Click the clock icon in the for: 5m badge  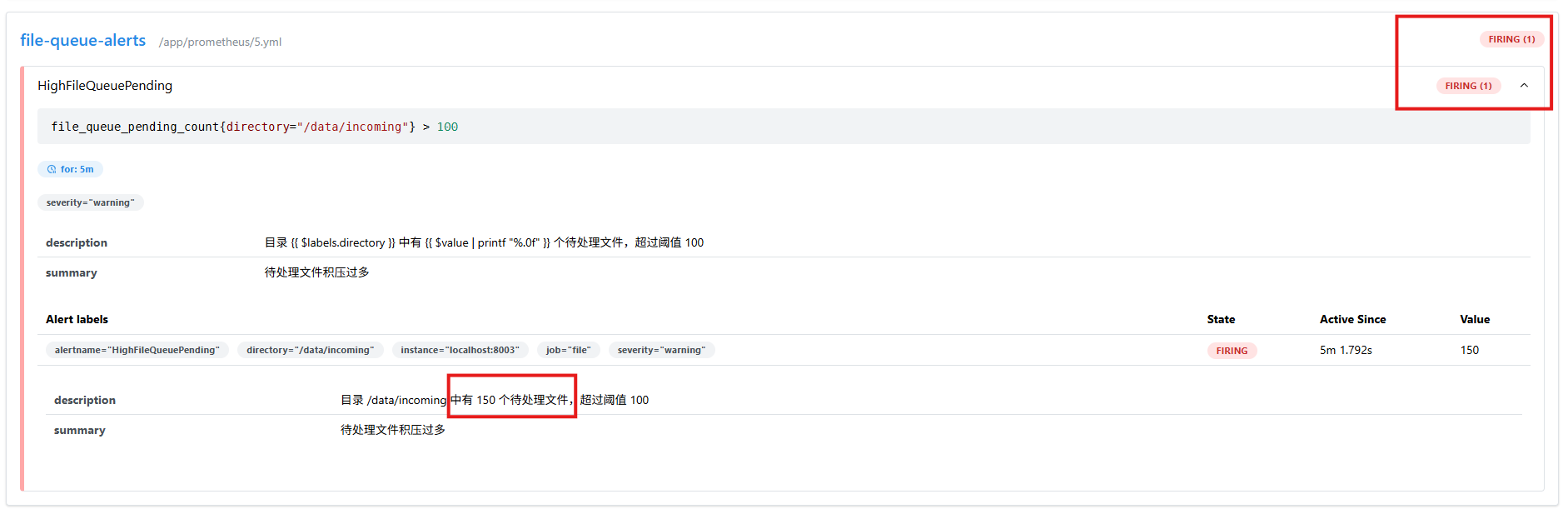click(52, 169)
